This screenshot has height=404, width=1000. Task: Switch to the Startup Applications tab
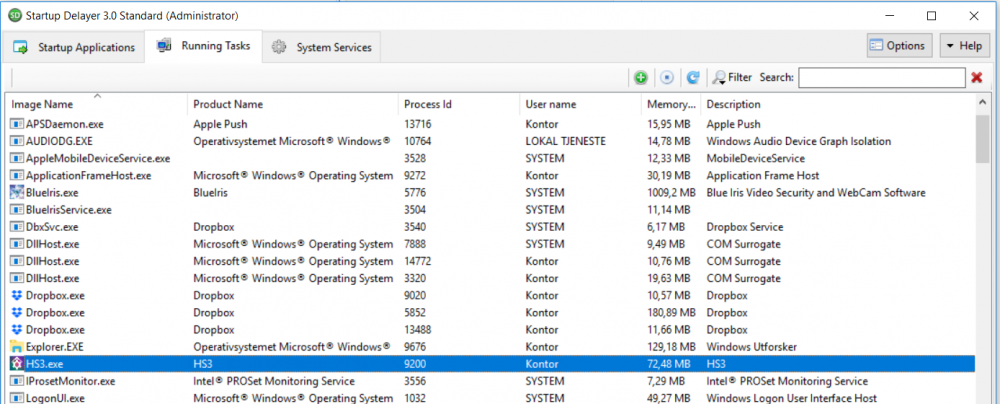[75, 47]
